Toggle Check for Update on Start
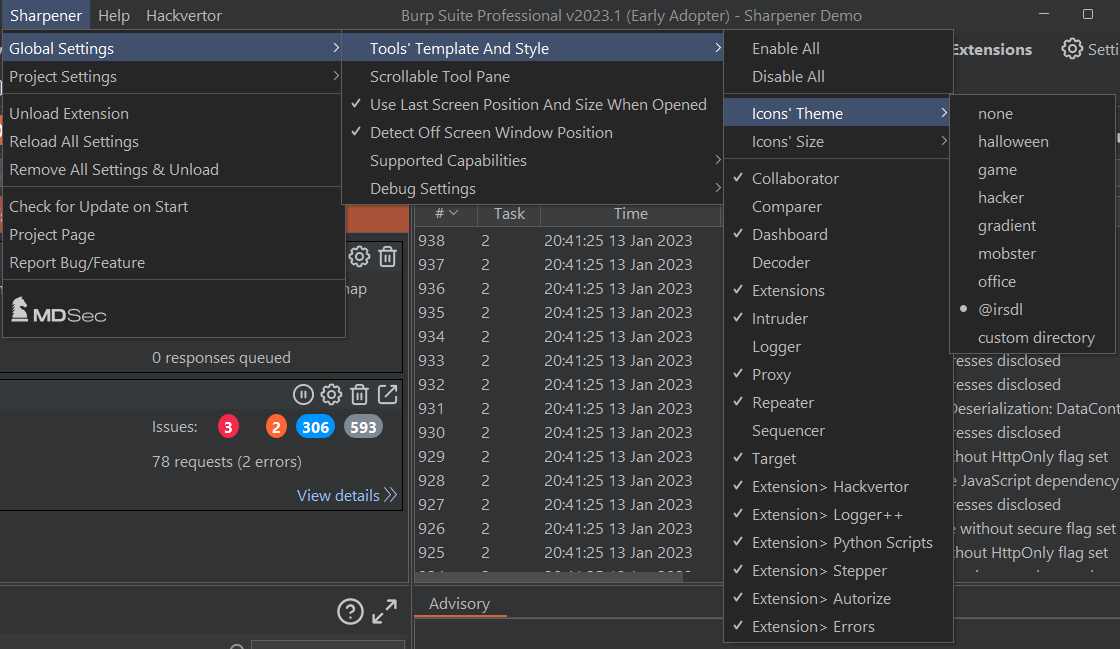This screenshot has height=649, width=1120. click(174, 206)
